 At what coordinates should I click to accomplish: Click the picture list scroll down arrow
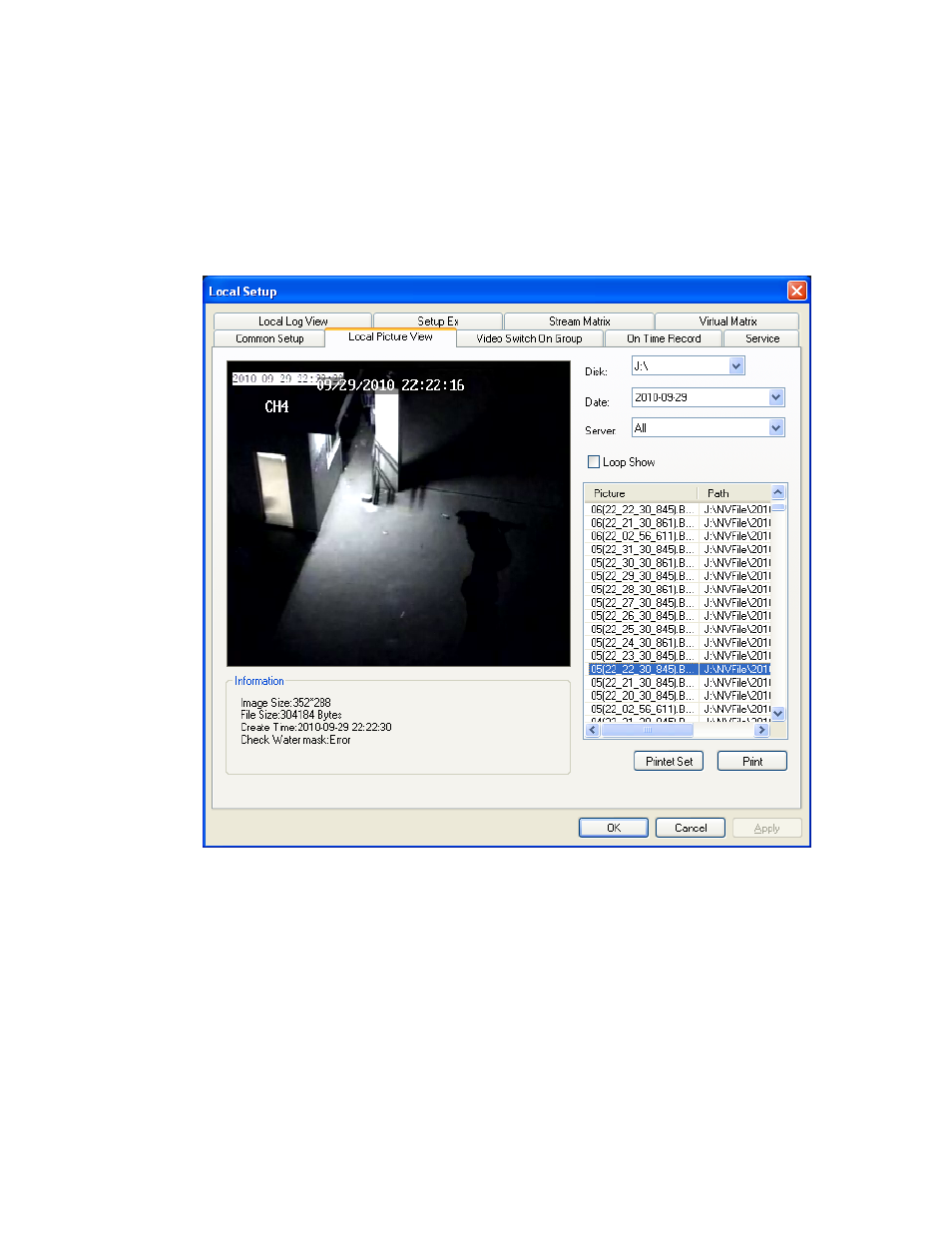pyautogui.click(x=778, y=714)
